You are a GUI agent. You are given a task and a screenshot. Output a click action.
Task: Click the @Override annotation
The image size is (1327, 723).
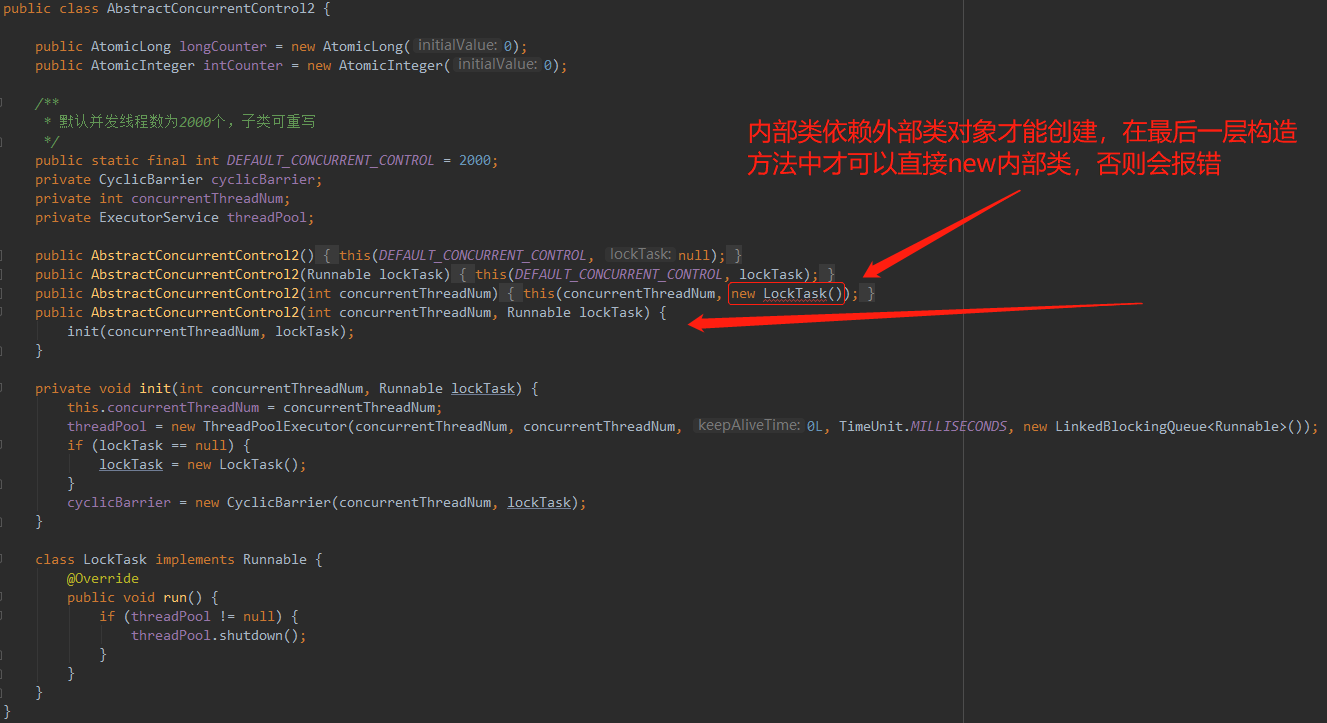point(103,578)
